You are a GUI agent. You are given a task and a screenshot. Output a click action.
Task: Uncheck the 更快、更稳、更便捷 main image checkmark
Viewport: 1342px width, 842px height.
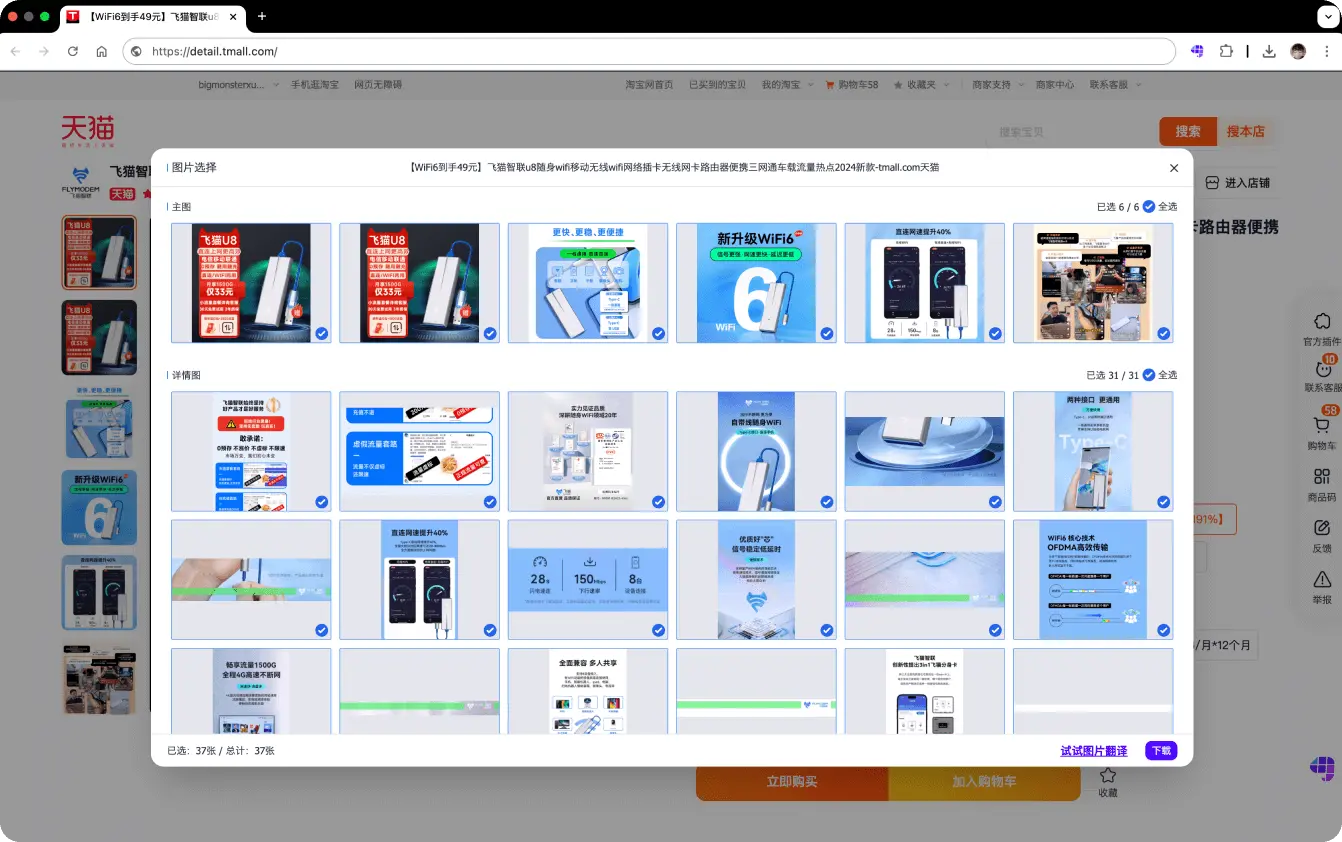point(659,334)
